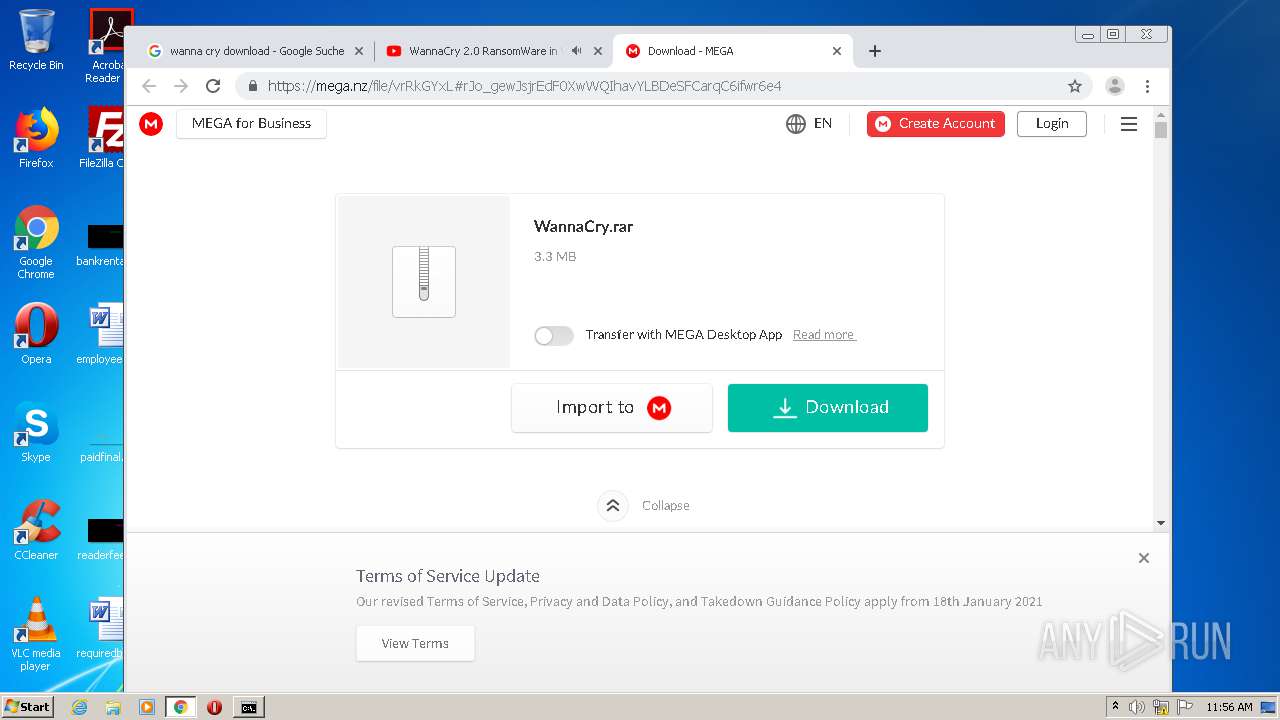Click the green Download button

click(x=828, y=408)
